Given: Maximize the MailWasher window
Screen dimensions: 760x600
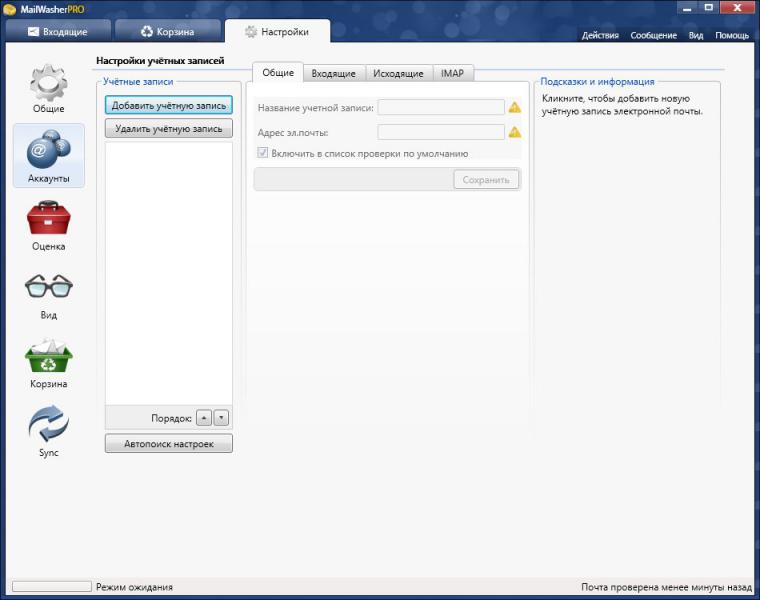Looking at the screenshot, I should click(x=709, y=8).
